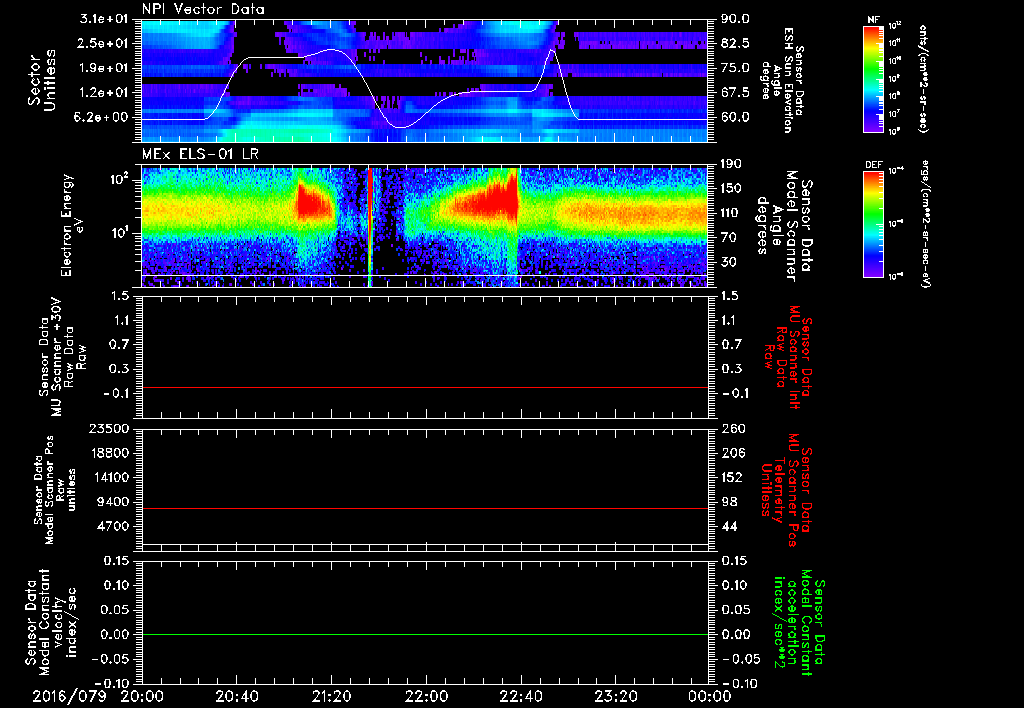1024x708 pixels.
Task: Click the red line in Scanner Pos panel
Action: [x=424, y=508]
